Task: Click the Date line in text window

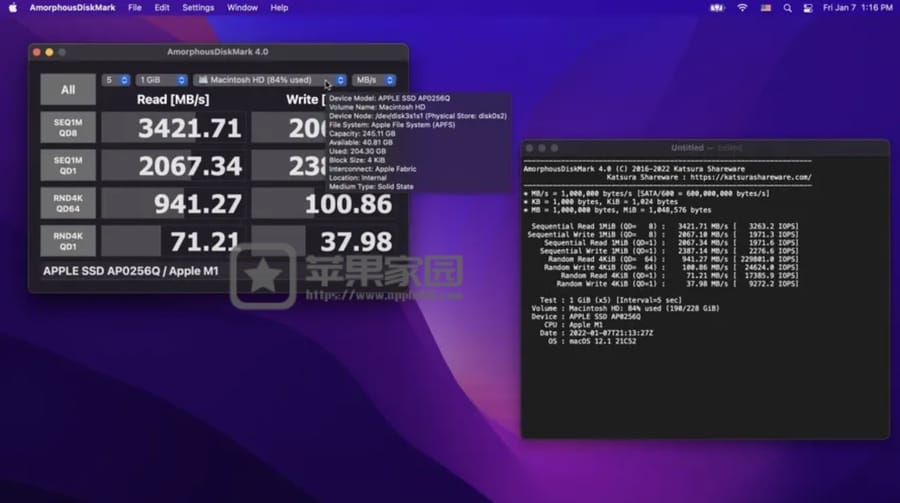Action: pos(596,333)
